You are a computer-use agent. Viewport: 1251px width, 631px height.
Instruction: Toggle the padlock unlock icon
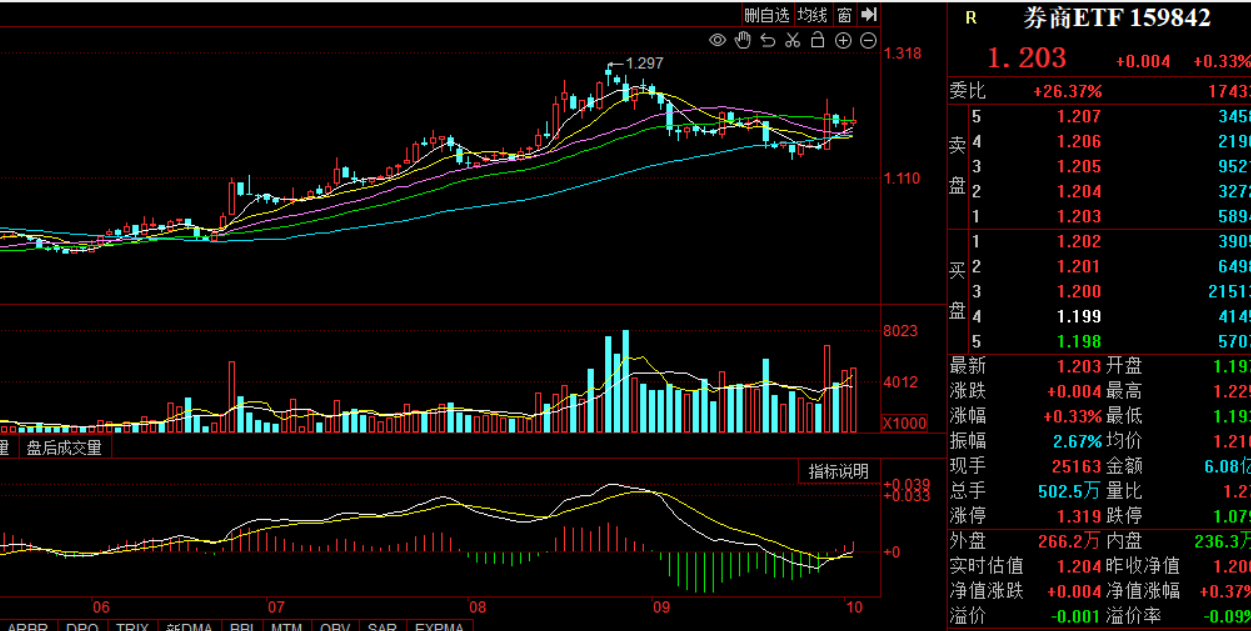point(817,40)
